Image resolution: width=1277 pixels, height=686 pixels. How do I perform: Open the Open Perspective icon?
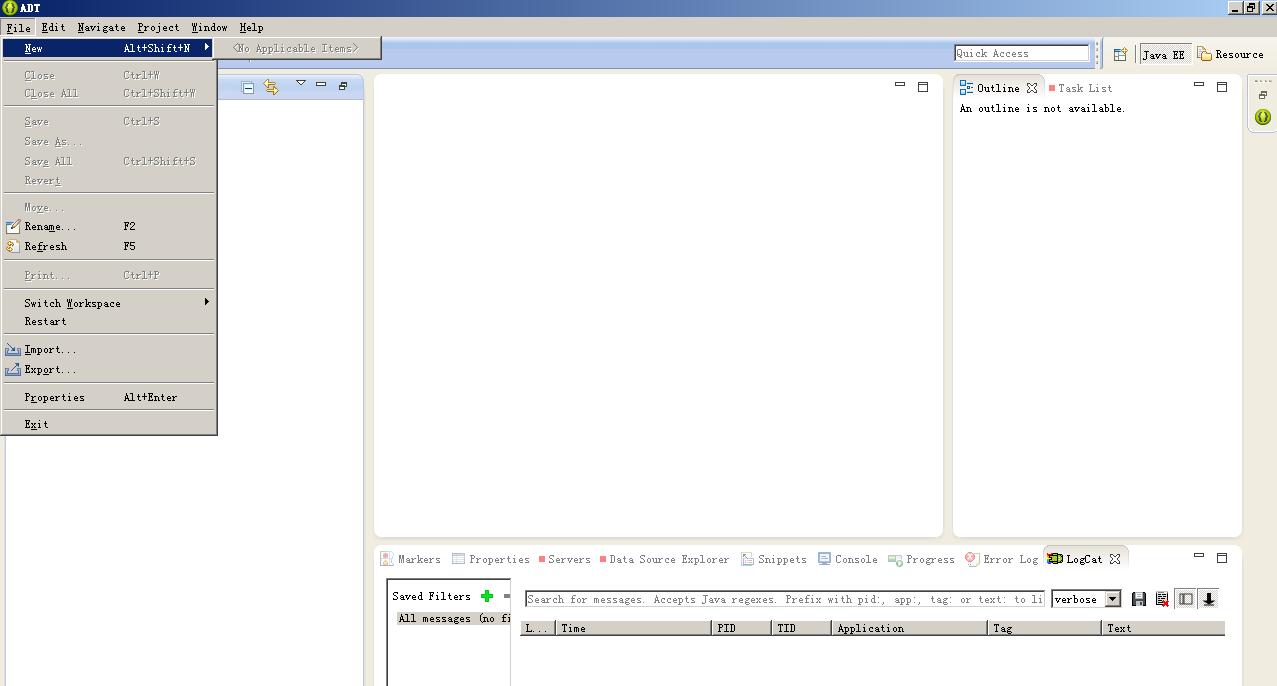click(x=1120, y=54)
